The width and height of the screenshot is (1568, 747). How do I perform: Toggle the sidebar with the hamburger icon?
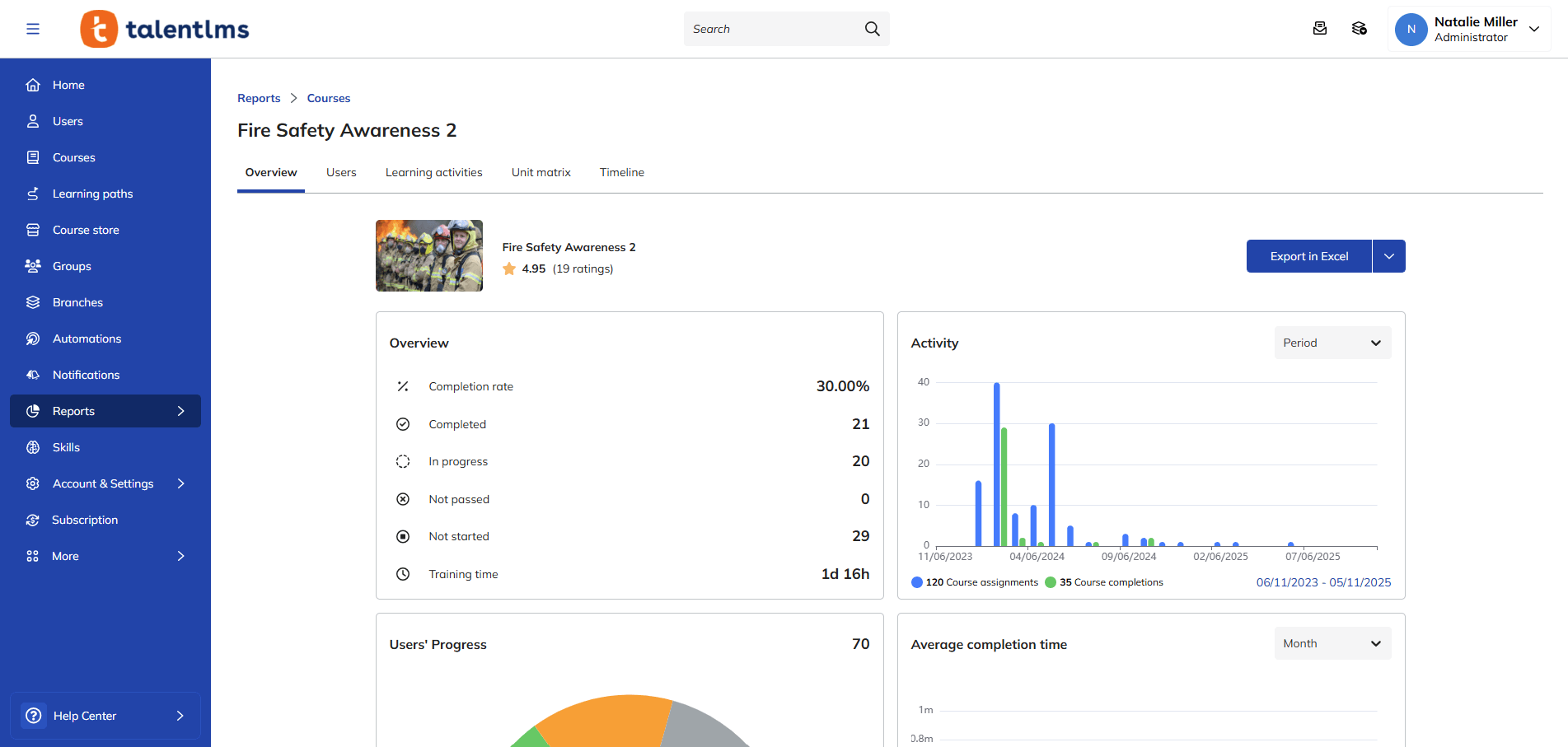click(33, 28)
